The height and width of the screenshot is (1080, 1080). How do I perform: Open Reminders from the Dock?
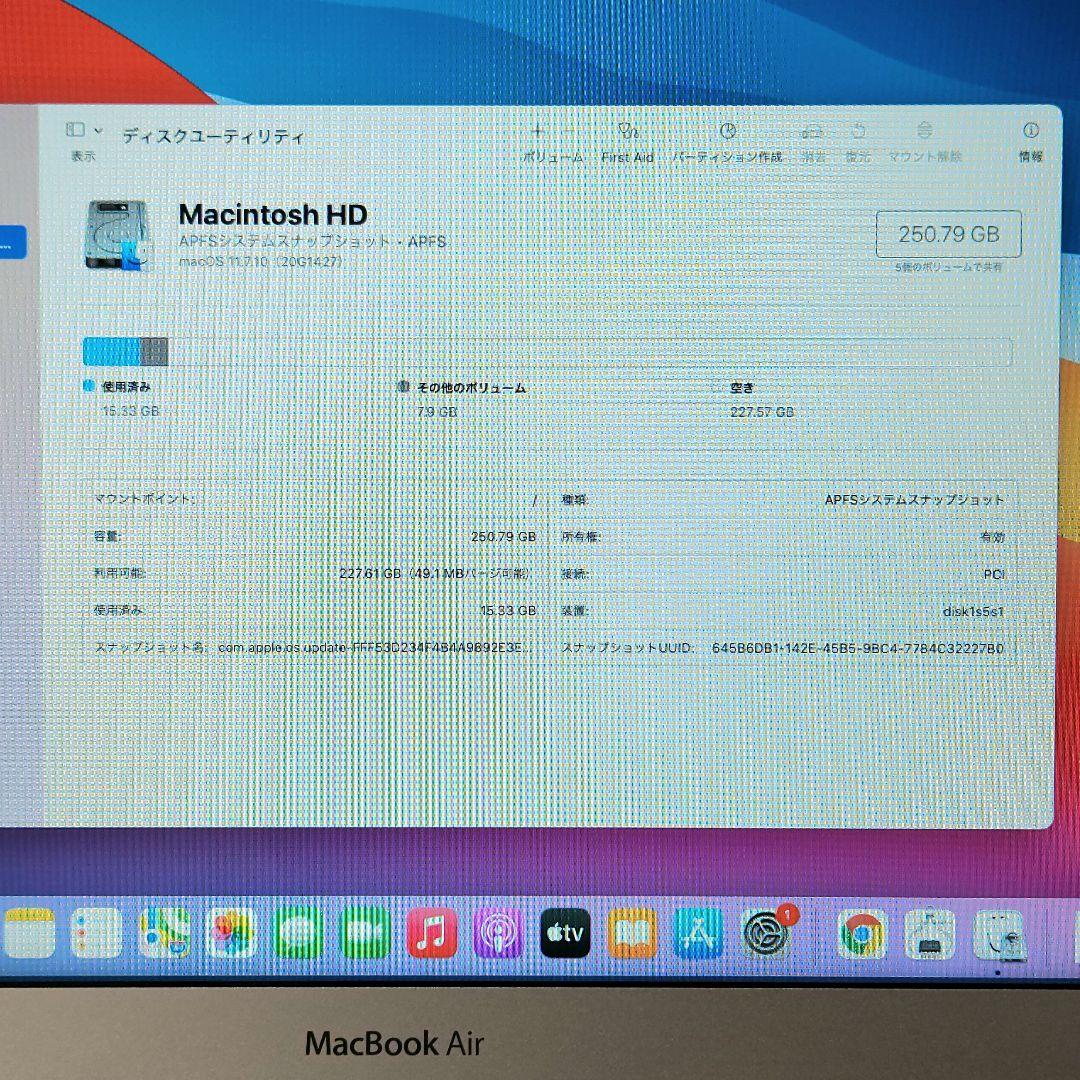tap(96, 933)
